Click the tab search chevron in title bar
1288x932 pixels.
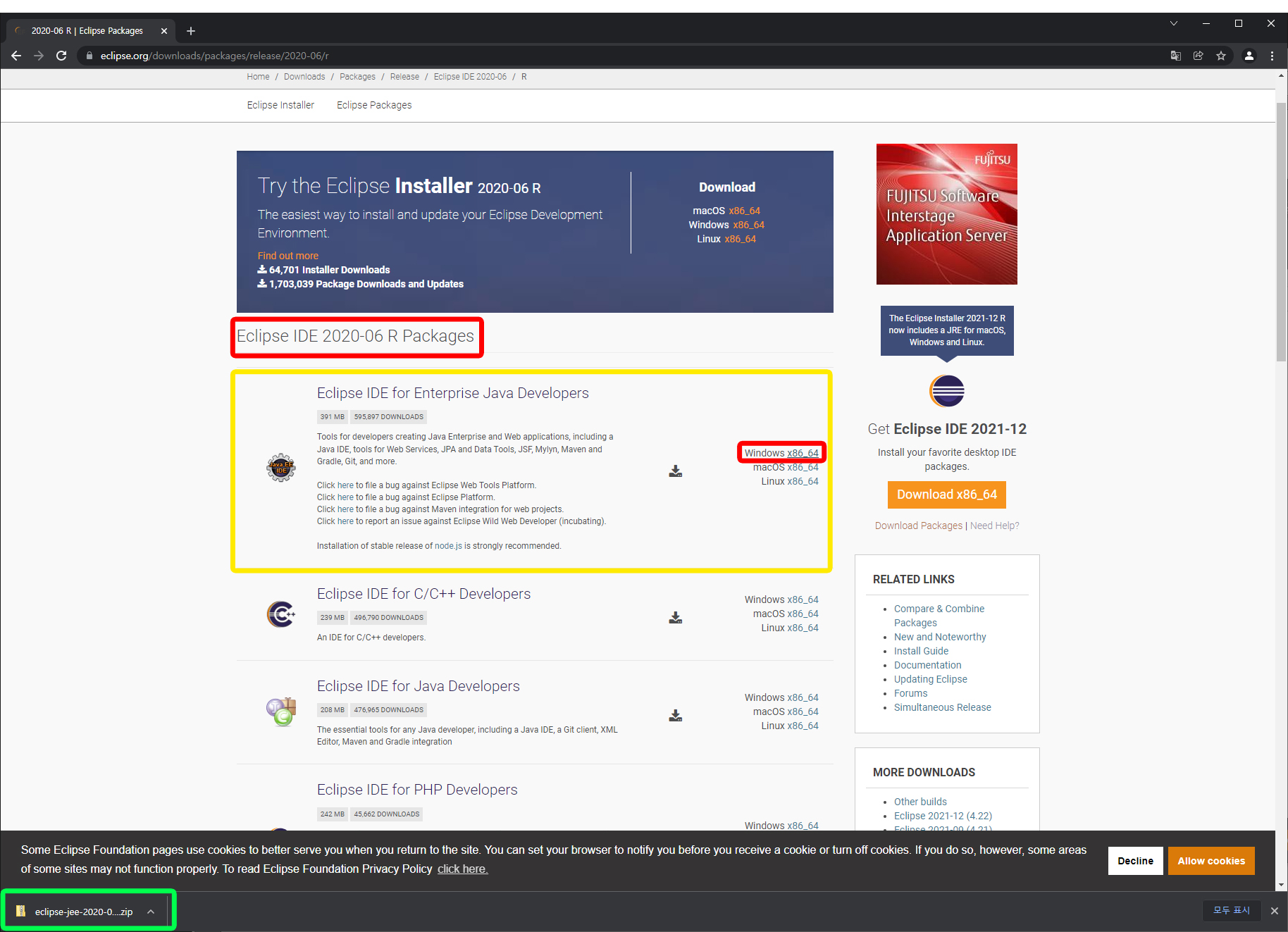(x=1174, y=23)
